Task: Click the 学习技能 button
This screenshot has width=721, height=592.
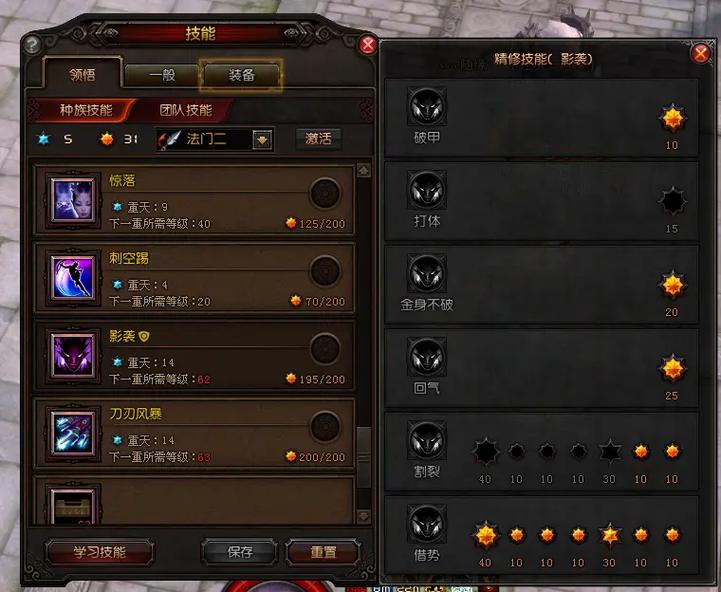Action: click(x=100, y=552)
